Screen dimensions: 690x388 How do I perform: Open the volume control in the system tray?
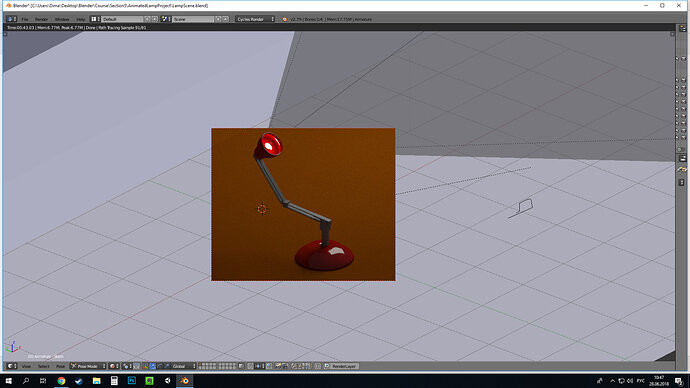coord(630,381)
